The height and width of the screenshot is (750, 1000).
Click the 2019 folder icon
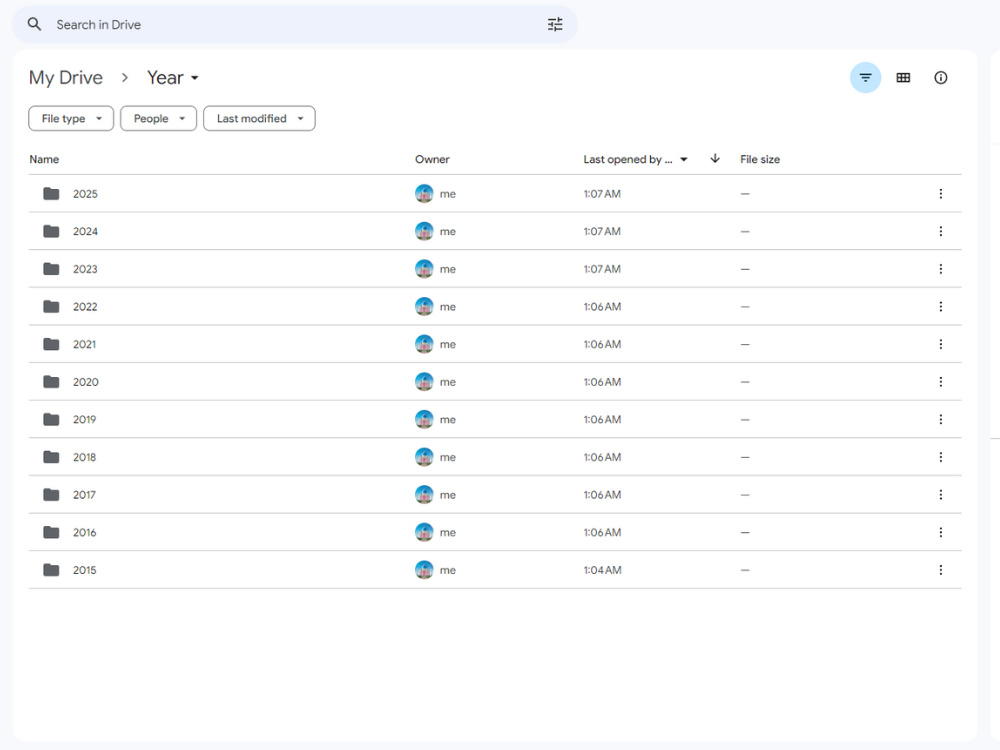tap(51, 420)
